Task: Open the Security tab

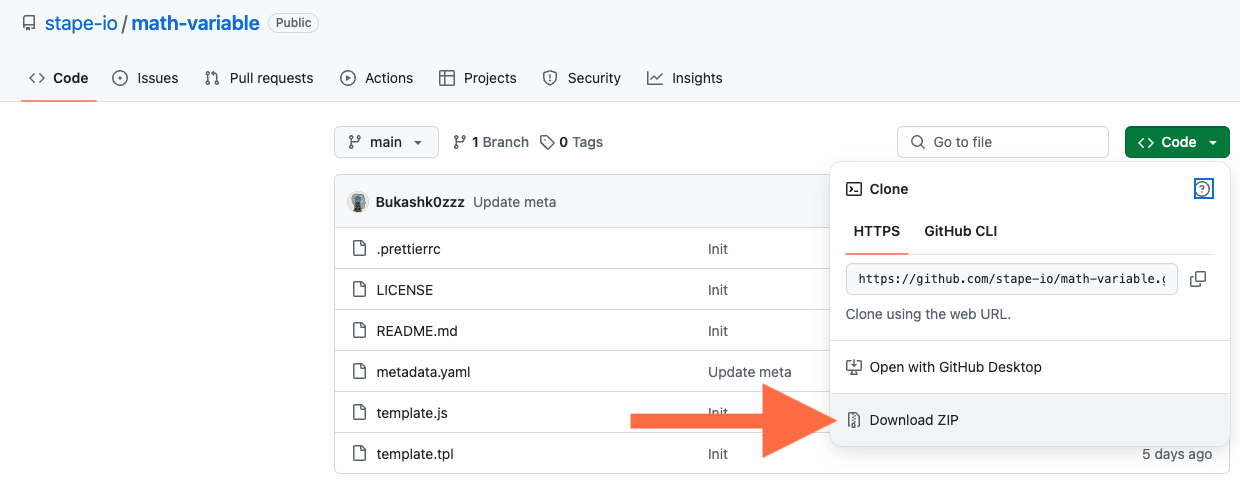Action: (x=582, y=78)
